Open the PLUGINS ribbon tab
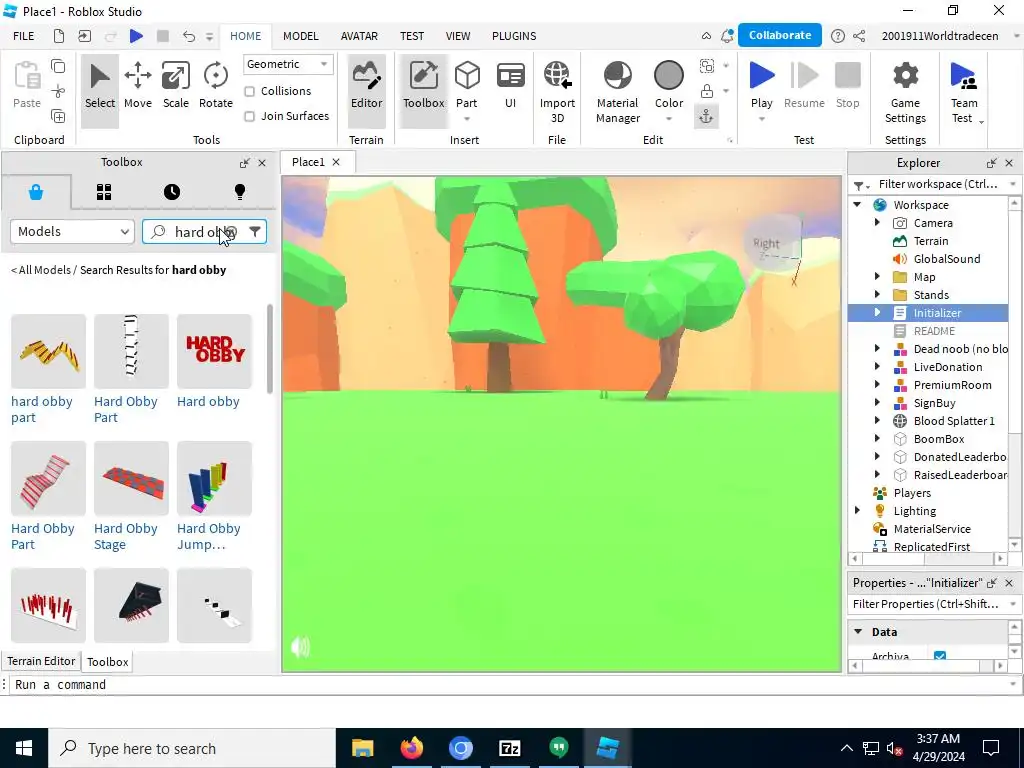1024x768 pixels. coord(514,36)
